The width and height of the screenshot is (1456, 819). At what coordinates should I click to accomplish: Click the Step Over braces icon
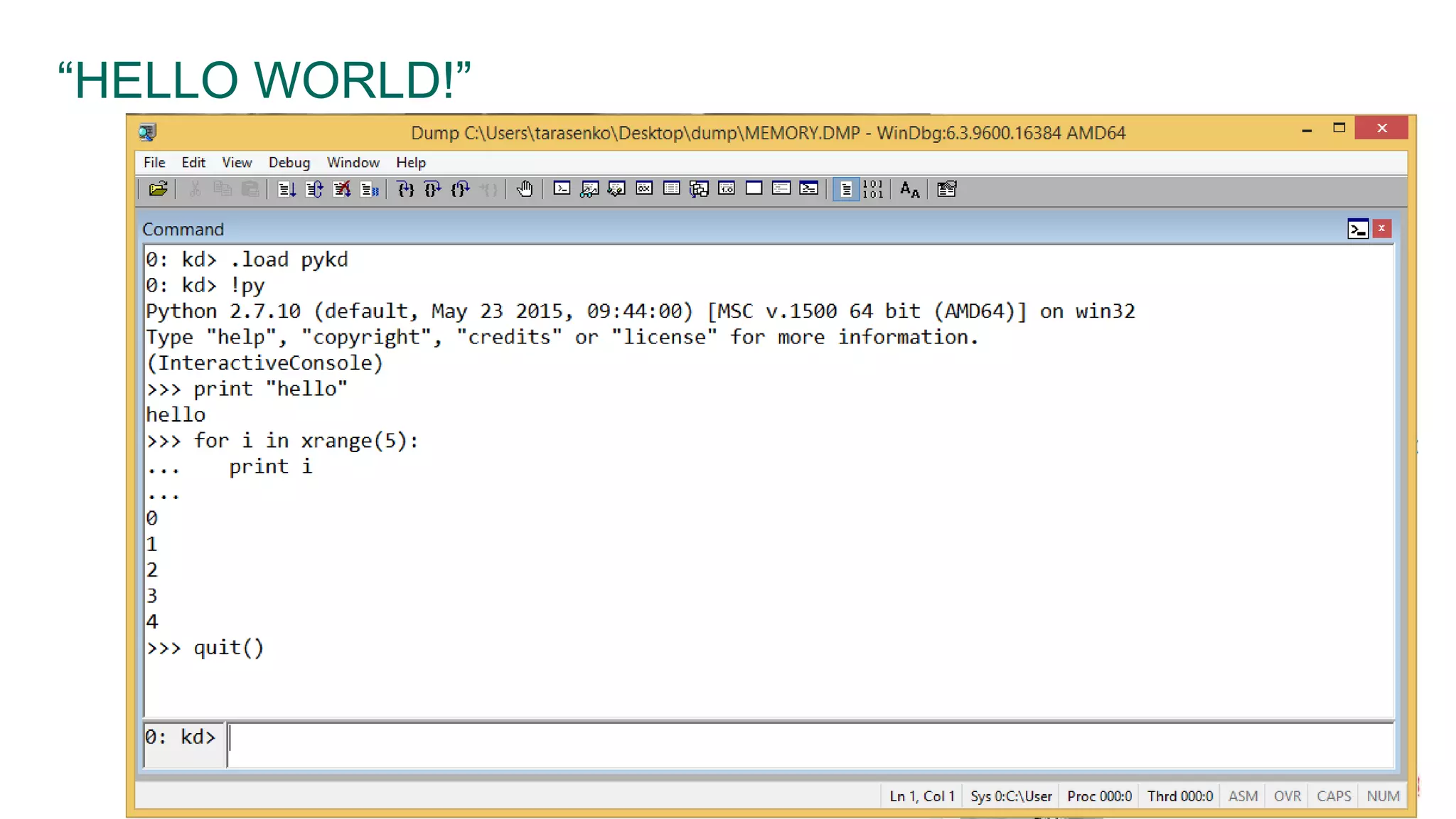pos(432,189)
